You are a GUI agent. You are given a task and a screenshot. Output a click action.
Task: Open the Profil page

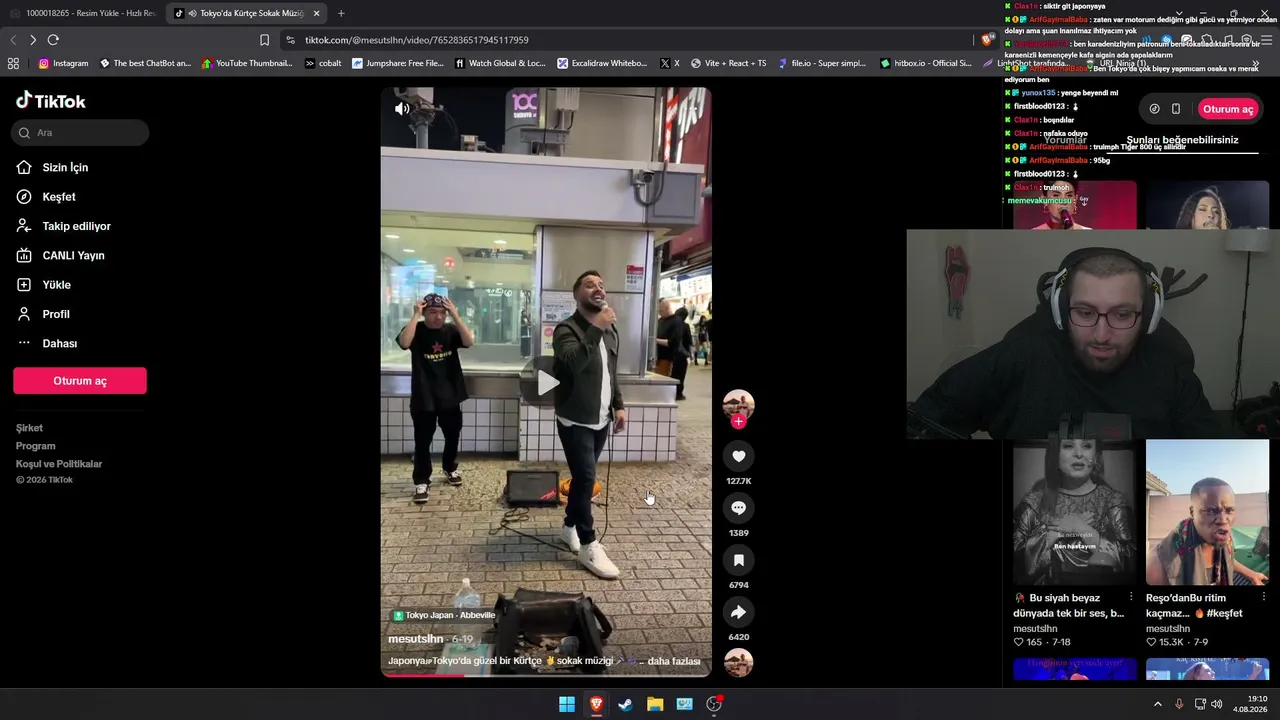43,314
